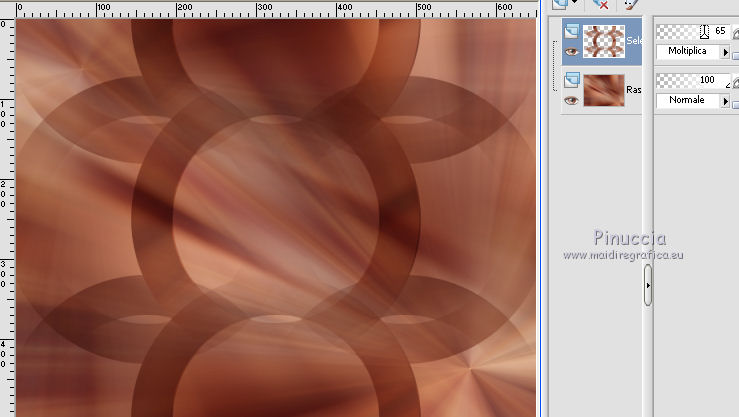This screenshot has height=417, width=739.
Task: Click the 'Ras' layer name label
Action: [633, 90]
